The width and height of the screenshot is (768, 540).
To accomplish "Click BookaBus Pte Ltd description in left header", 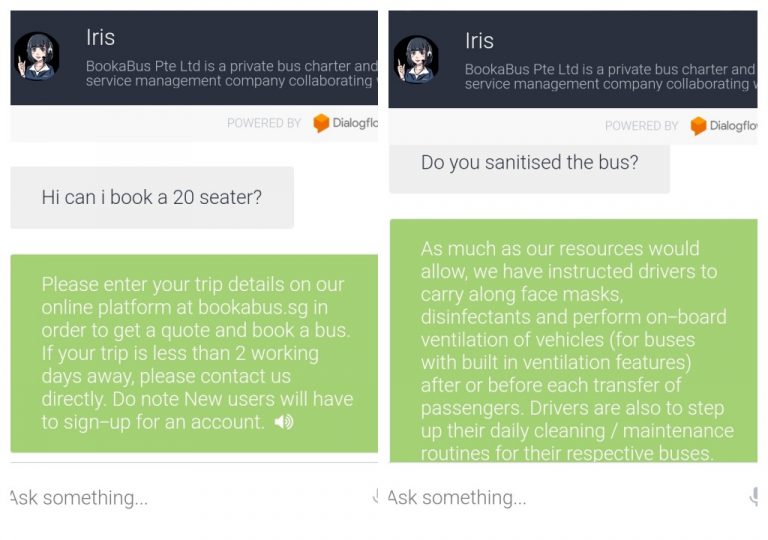I will tap(231, 74).
